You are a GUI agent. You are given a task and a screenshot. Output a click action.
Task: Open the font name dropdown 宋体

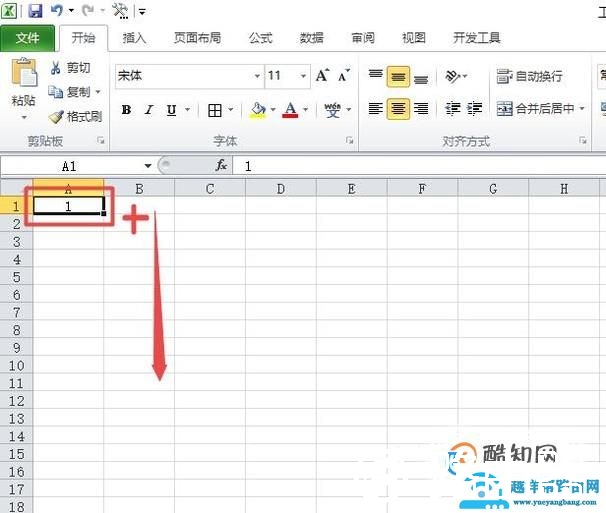pos(257,76)
